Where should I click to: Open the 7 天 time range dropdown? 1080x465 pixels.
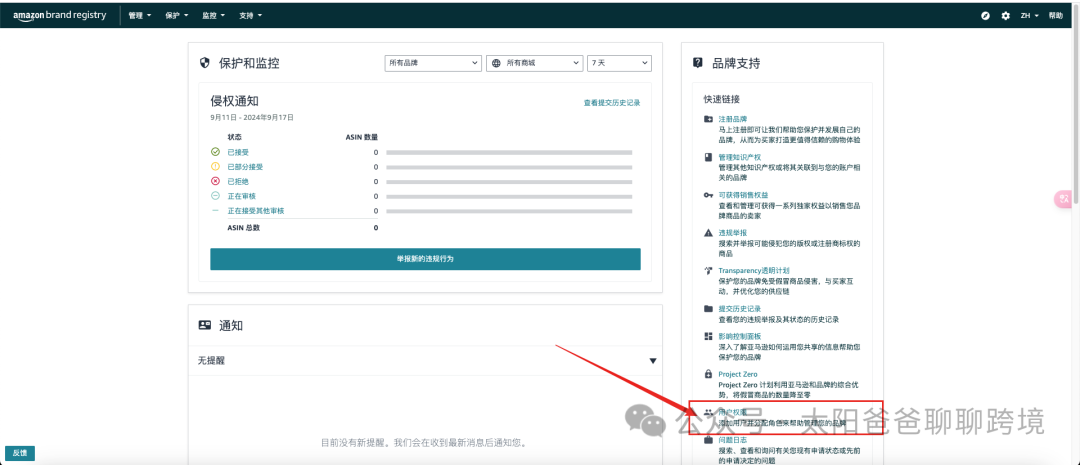(x=619, y=63)
